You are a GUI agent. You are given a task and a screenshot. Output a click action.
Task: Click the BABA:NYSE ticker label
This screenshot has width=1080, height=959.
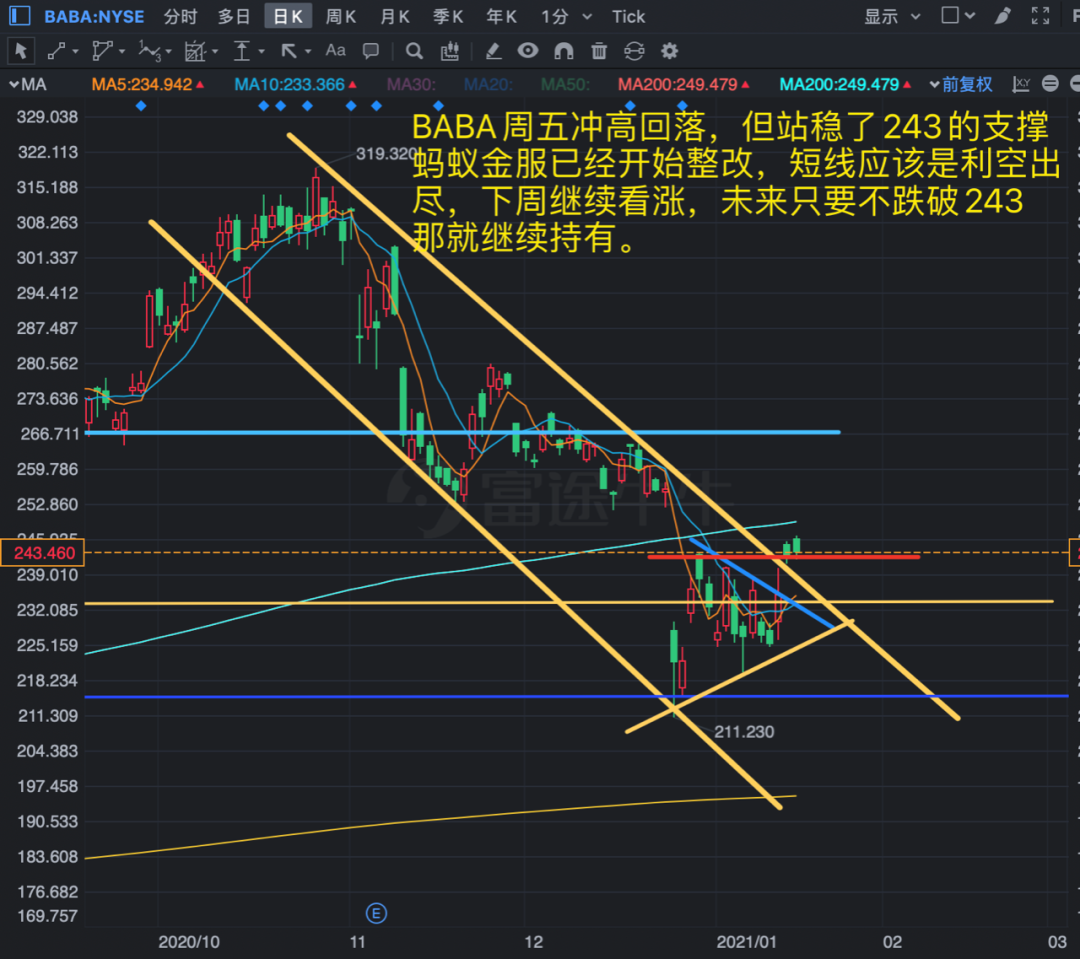pos(94,17)
